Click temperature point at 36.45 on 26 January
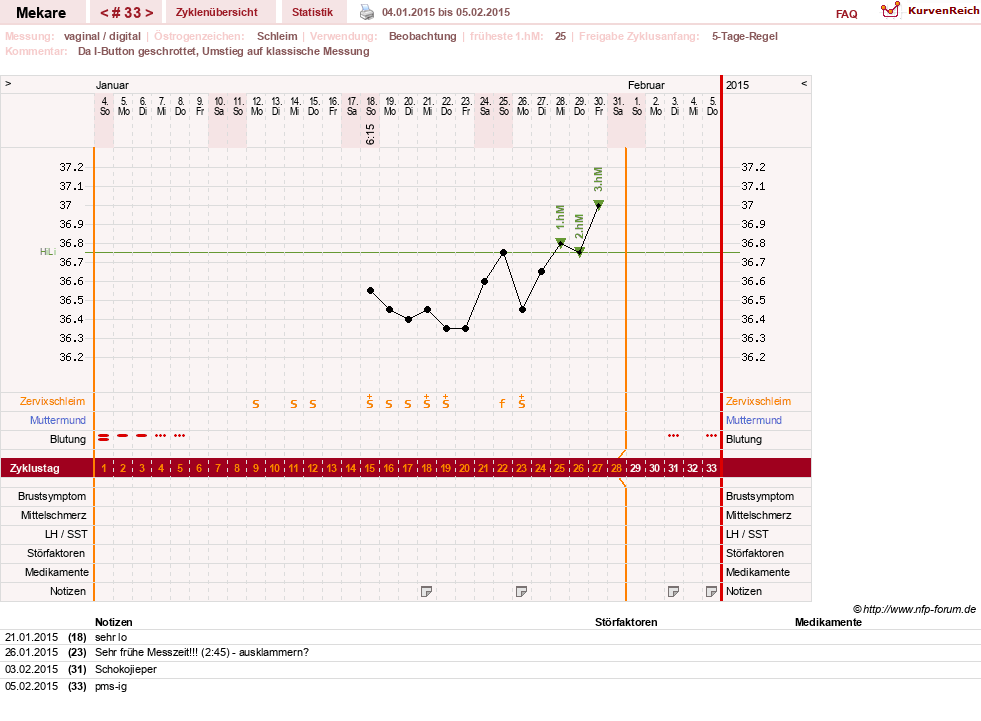The width and height of the screenshot is (981, 721). [x=522, y=309]
